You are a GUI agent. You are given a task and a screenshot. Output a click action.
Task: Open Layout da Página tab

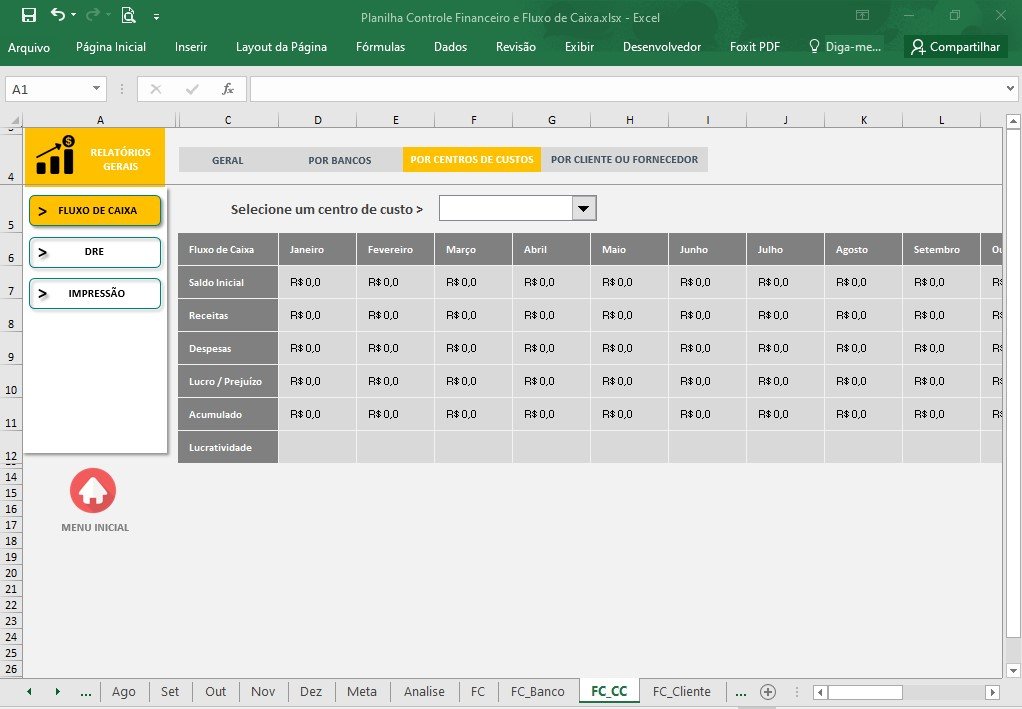click(x=282, y=47)
